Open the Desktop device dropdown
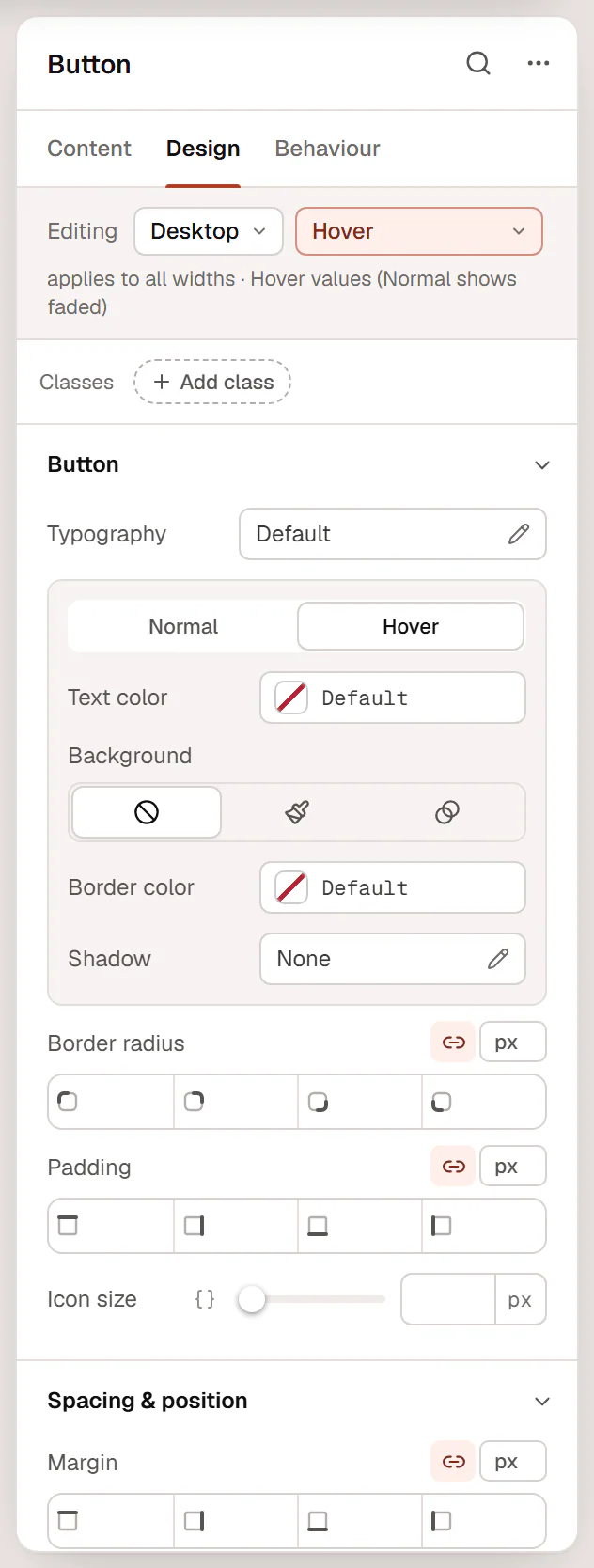The image size is (594, 1568). click(209, 231)
